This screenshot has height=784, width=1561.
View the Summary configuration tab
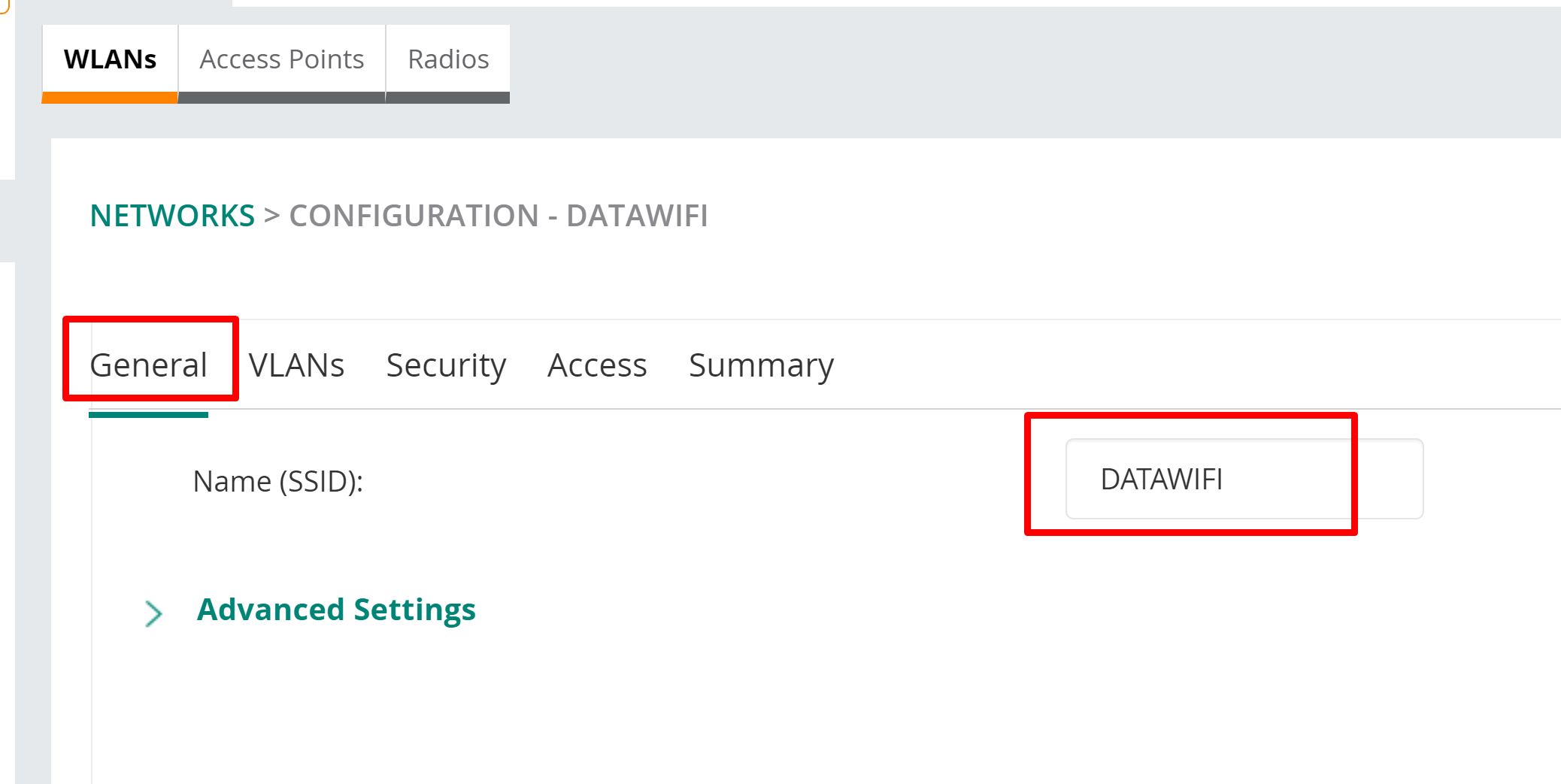pyautogui.click(x=761, y=365)
